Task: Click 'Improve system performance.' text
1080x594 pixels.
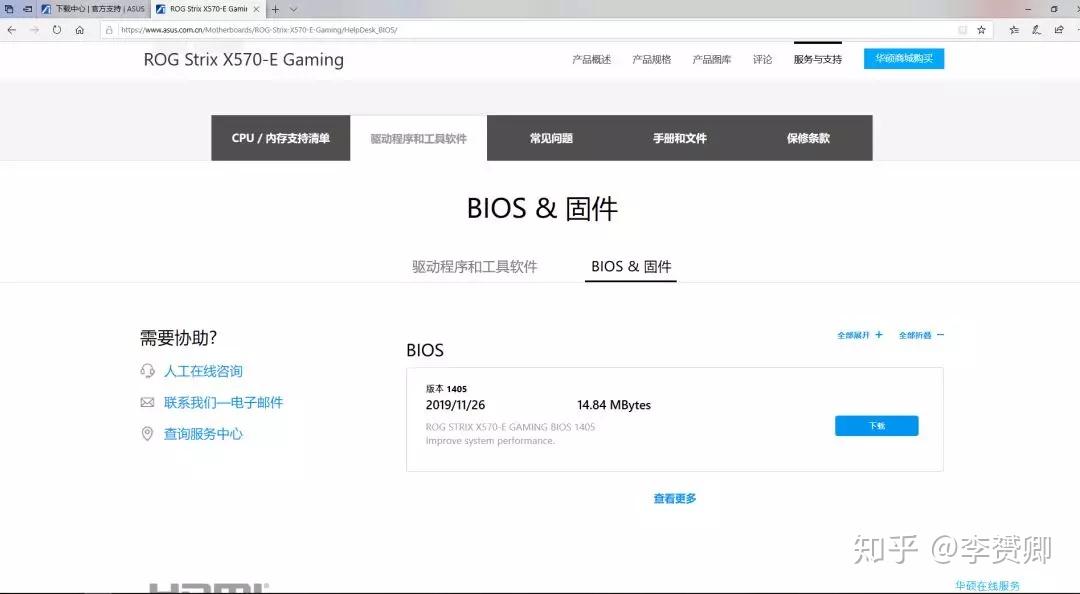Action: 490,440
